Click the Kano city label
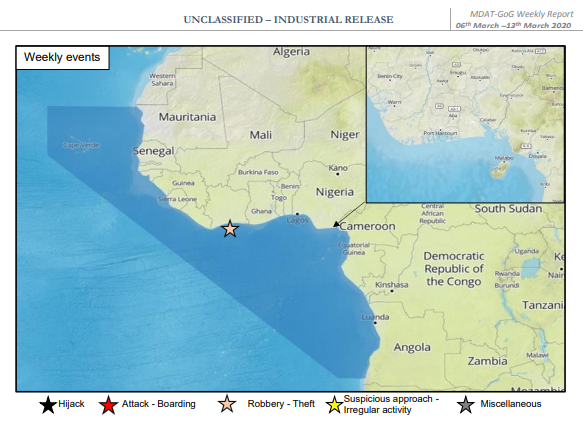Image resolution: width=583 pixels, height=421 pixels. coord(338,168)
